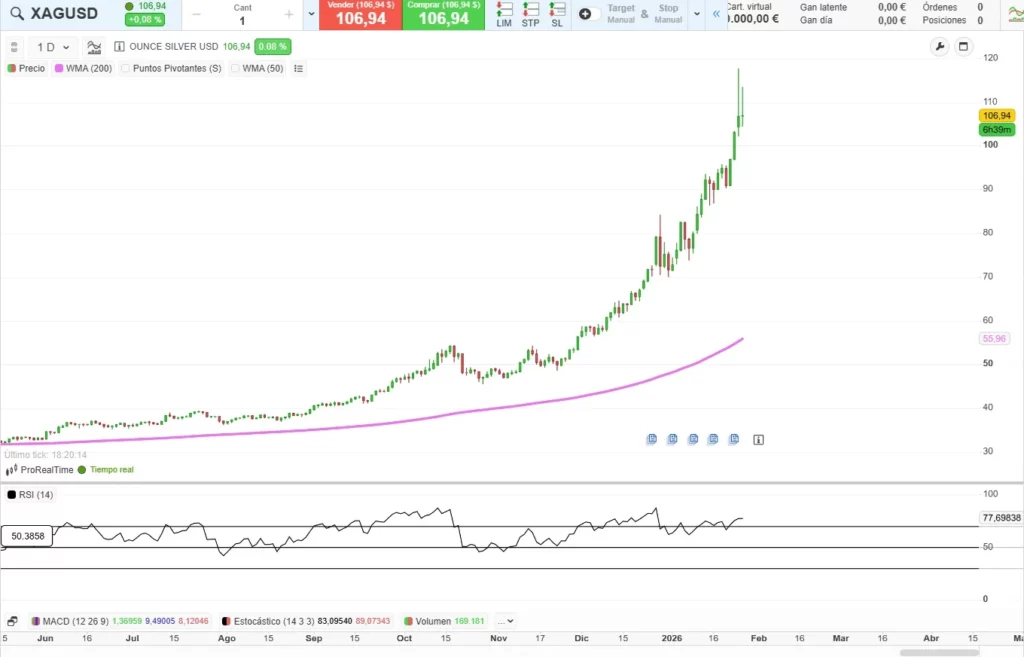Open the 1 D timeframe dropdown
Image resolution: width=1024 pixels, height=657 pixels.
pyautogui.click(x=52, y=47)
